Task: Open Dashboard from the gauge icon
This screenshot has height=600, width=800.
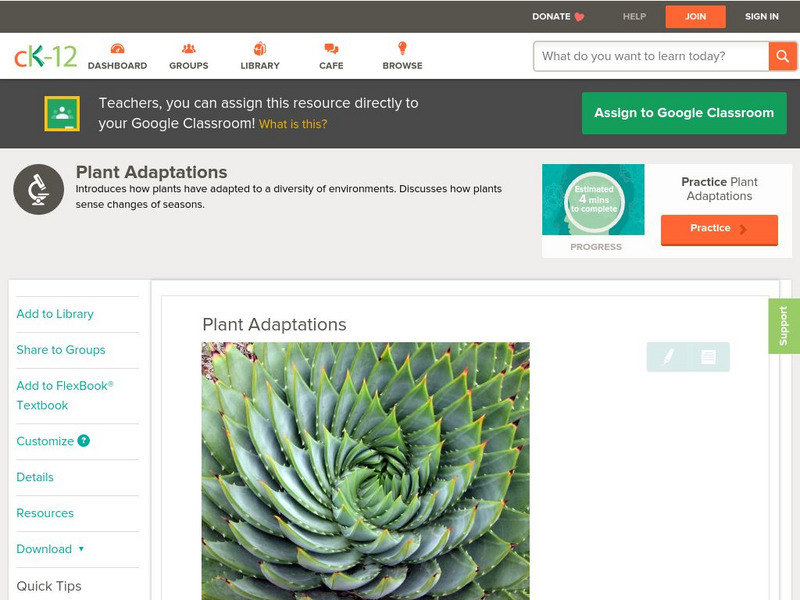Action: coord(117,49)
